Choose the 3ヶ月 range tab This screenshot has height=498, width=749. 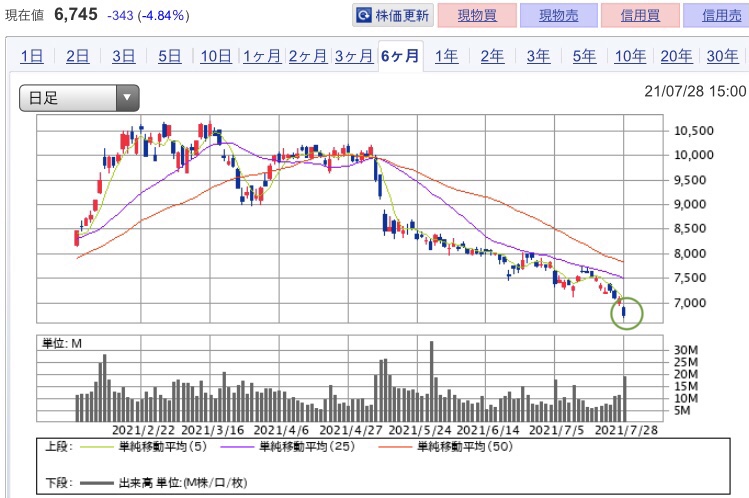353,56
